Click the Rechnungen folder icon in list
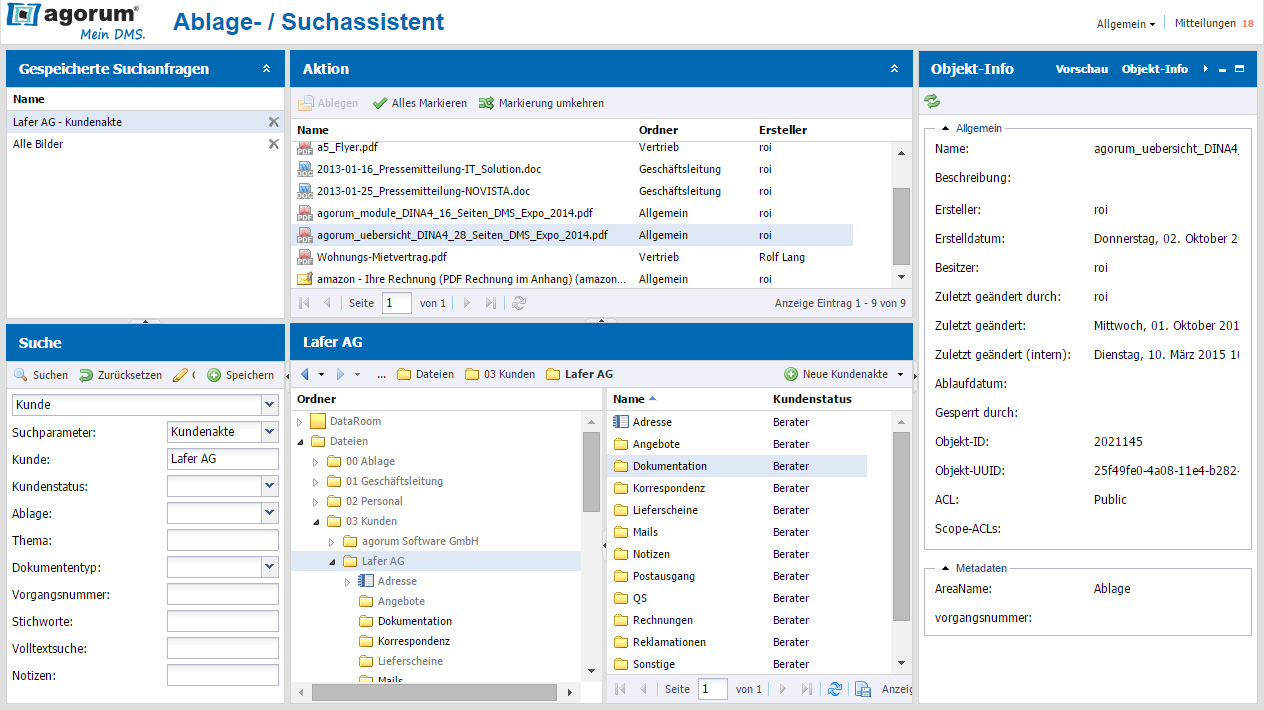Image resolution: width=1264 pixels, height=710 pixels. [620, 620]
